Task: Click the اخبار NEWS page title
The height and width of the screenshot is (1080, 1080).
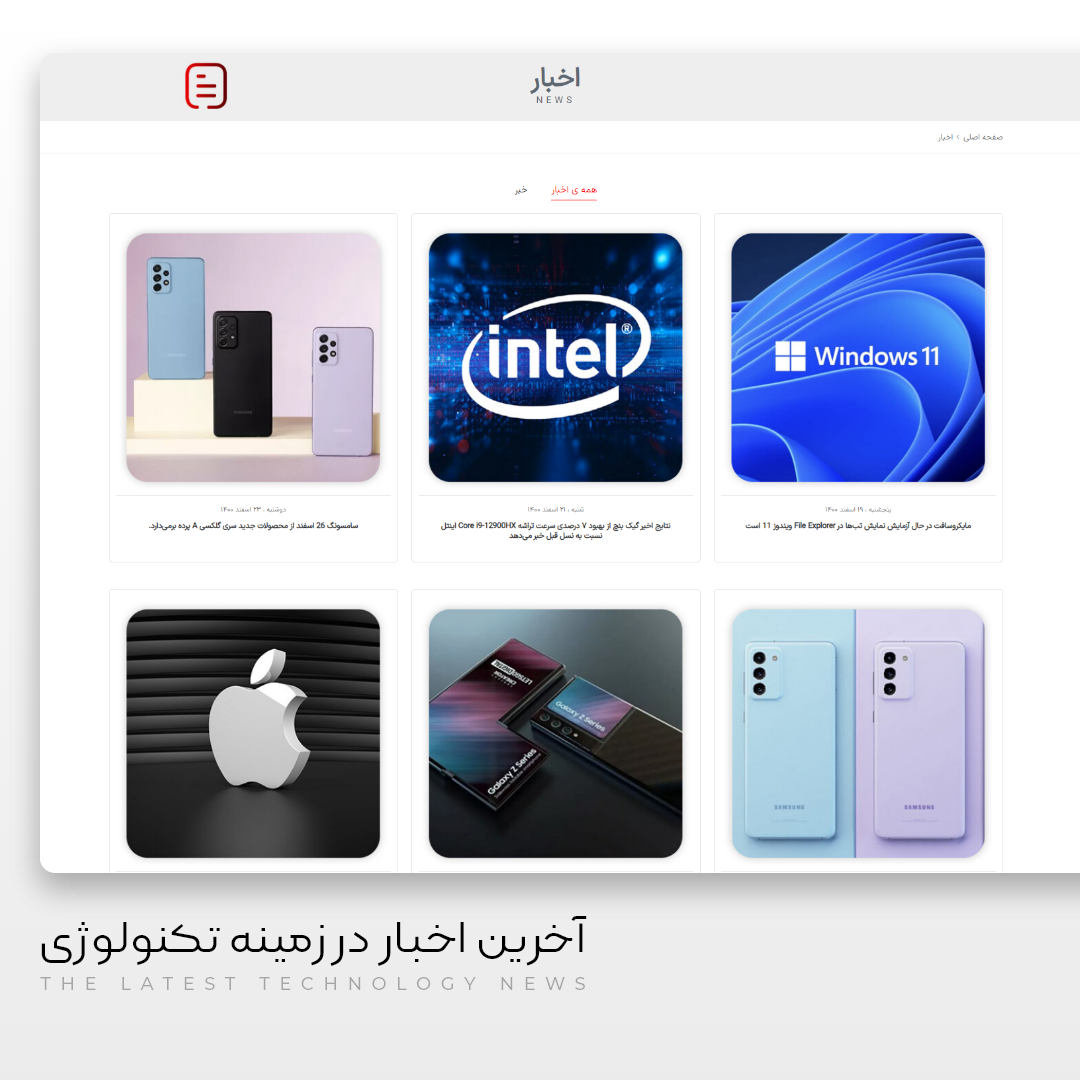Action: coord(555,85)
